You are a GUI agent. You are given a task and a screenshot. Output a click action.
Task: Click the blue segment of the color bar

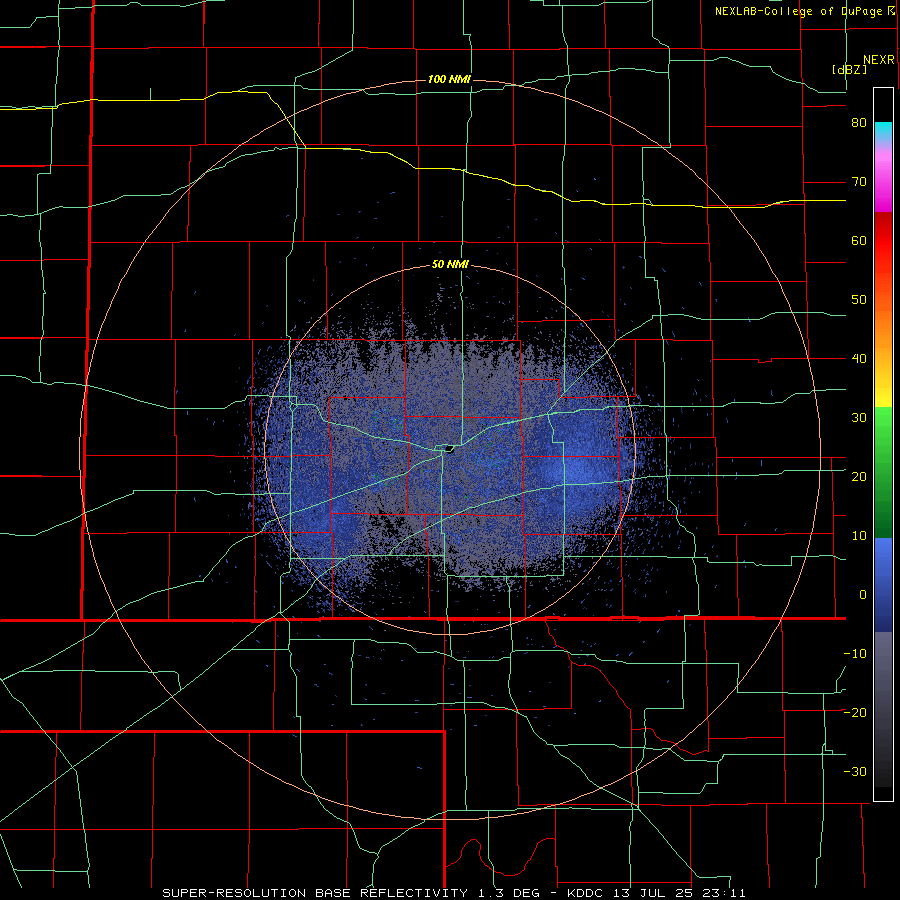[883, 585]
